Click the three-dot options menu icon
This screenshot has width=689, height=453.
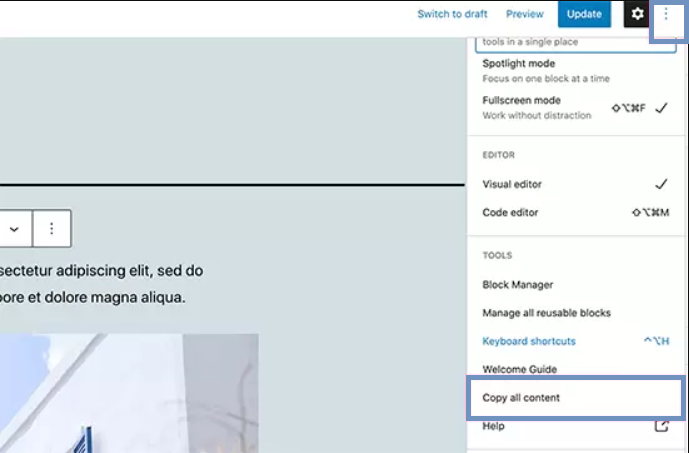click(666, 14)
